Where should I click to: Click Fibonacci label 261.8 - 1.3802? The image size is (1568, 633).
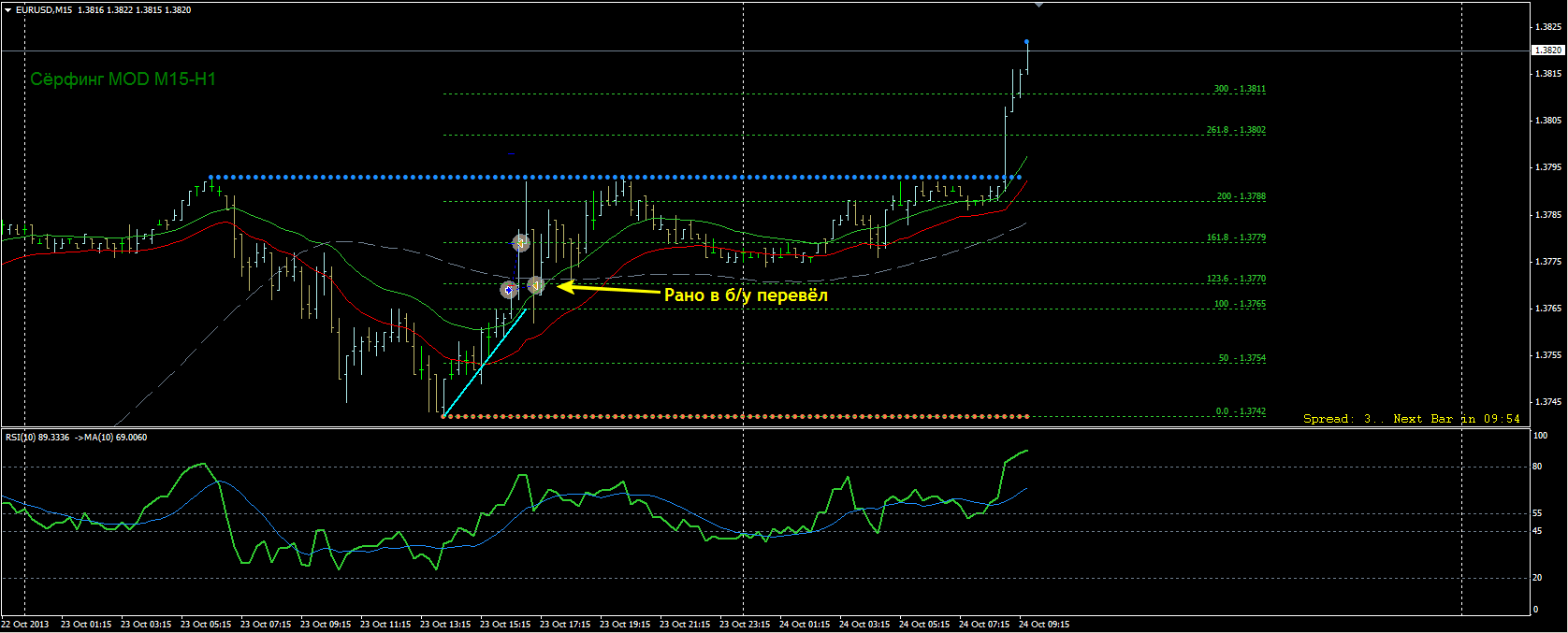[1236, 130]
